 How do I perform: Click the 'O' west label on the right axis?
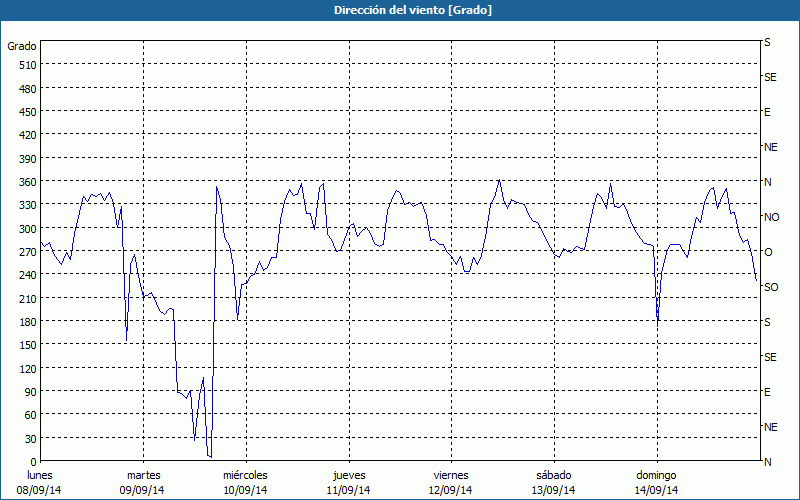click(768, 252)
